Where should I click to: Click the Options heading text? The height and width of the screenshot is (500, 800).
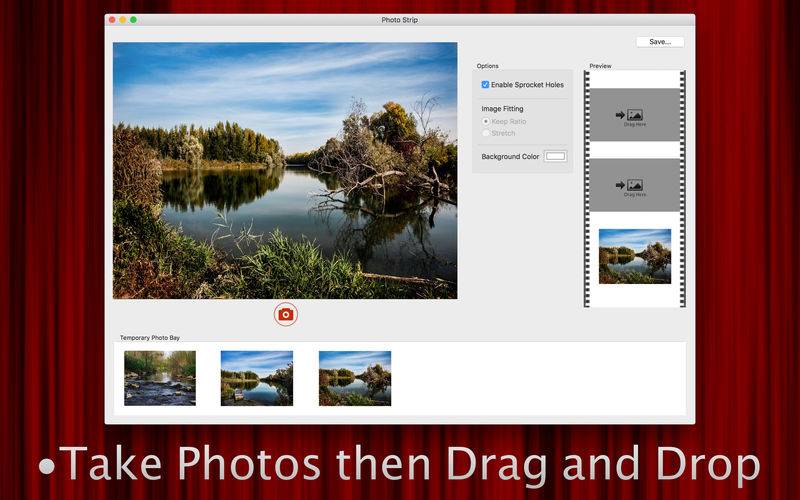point(487,66)
